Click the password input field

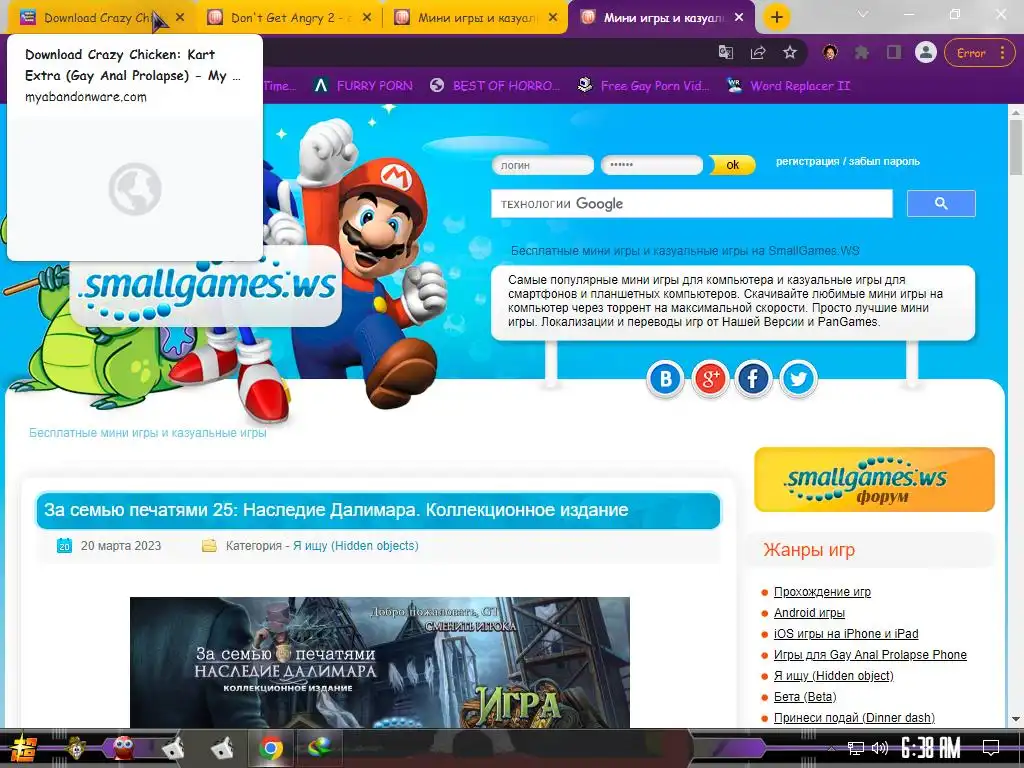[x=652, y=165]
